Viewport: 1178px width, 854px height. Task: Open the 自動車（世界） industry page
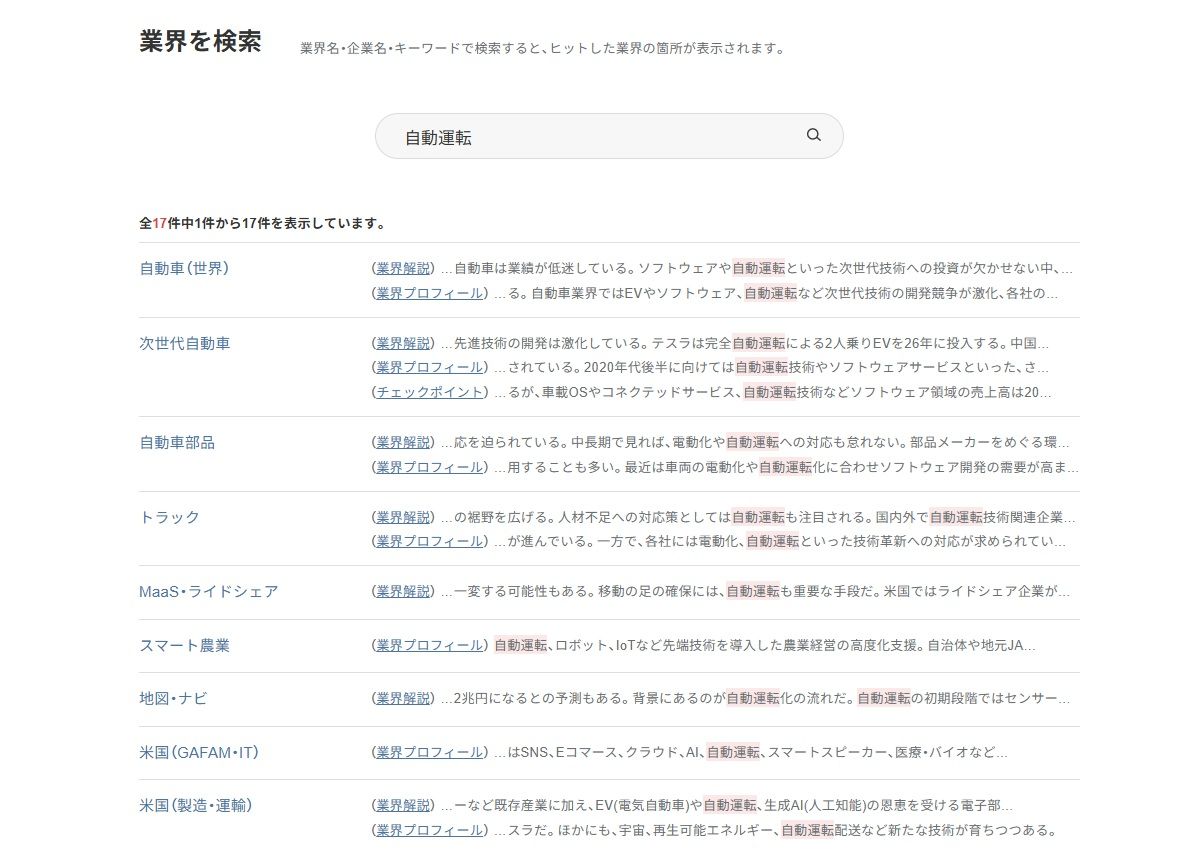click(186, 268)
